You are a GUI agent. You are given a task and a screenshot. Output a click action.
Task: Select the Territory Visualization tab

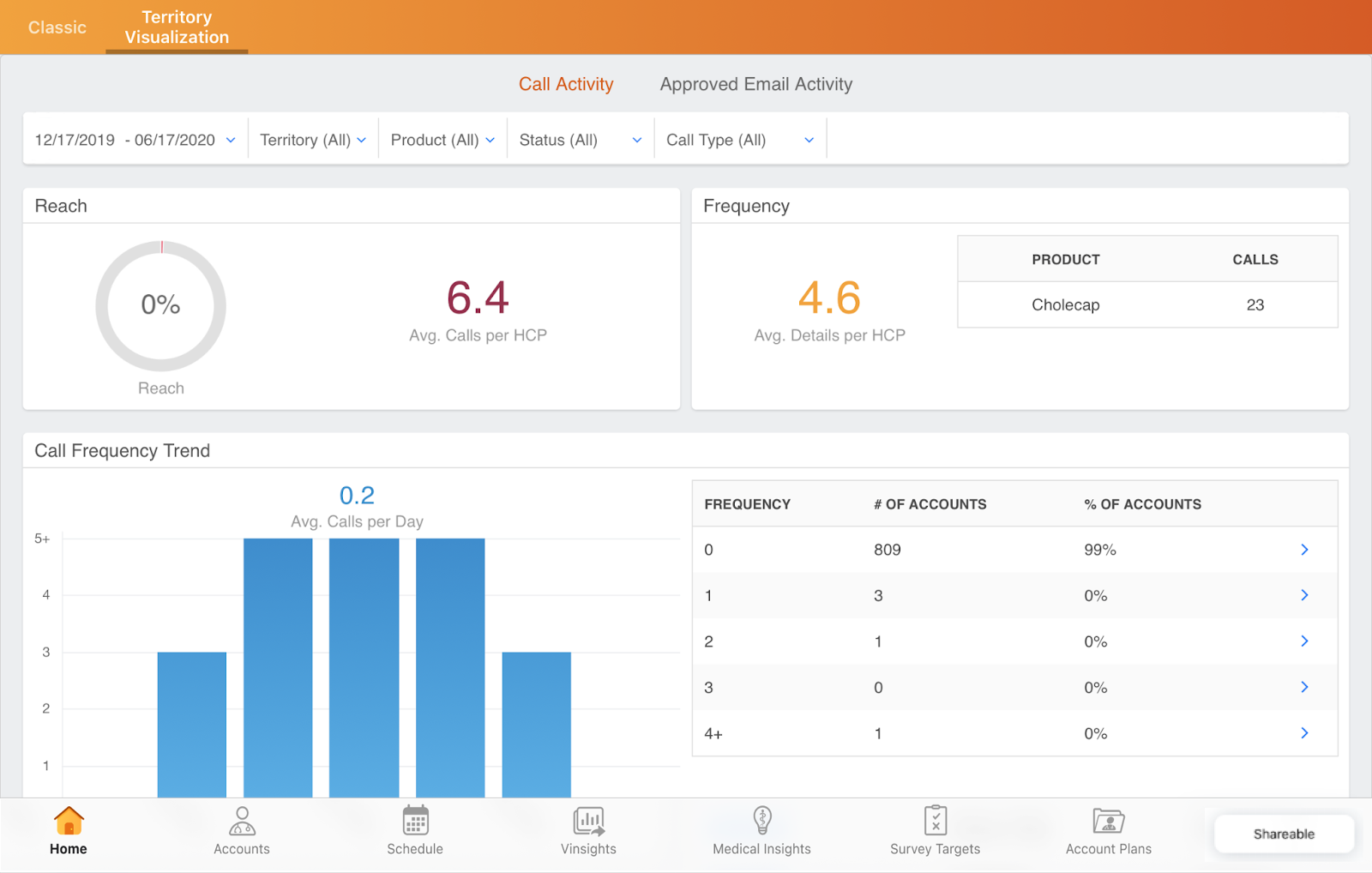coord(177,27)
